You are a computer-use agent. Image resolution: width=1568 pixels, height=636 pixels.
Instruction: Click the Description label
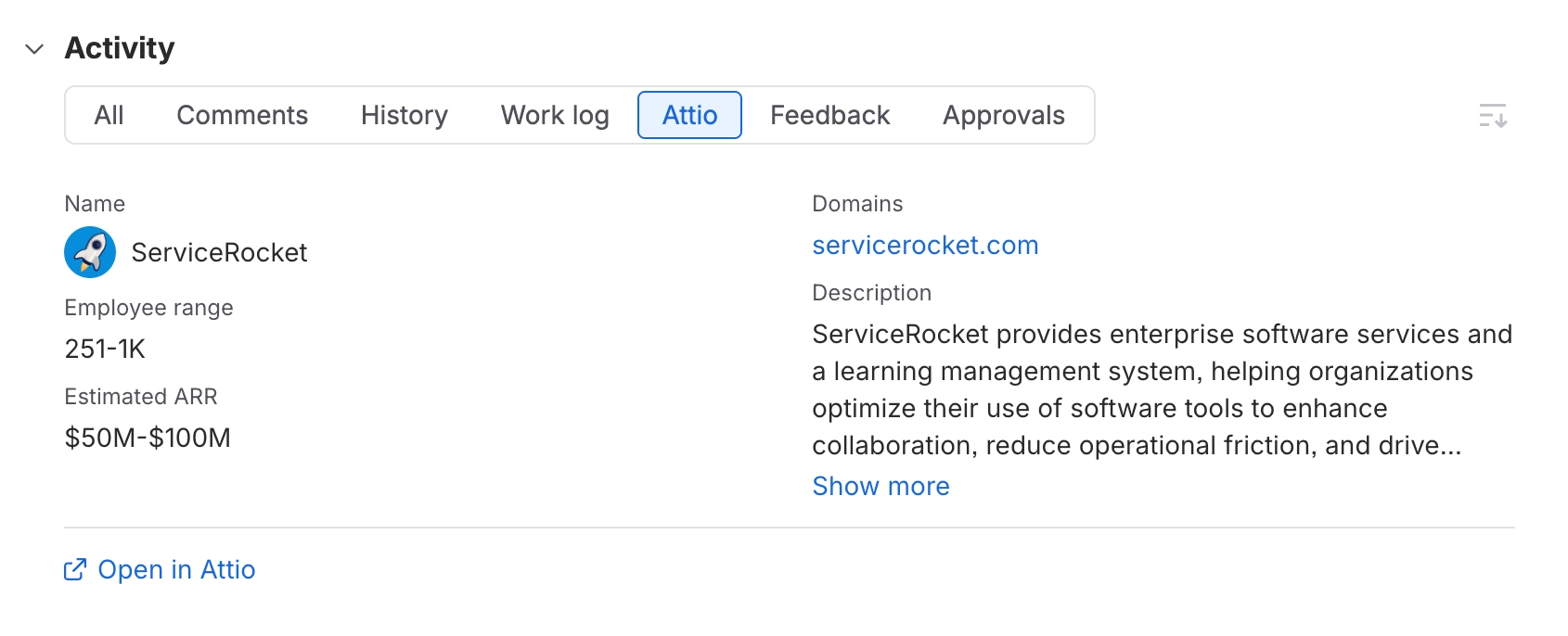871,293
